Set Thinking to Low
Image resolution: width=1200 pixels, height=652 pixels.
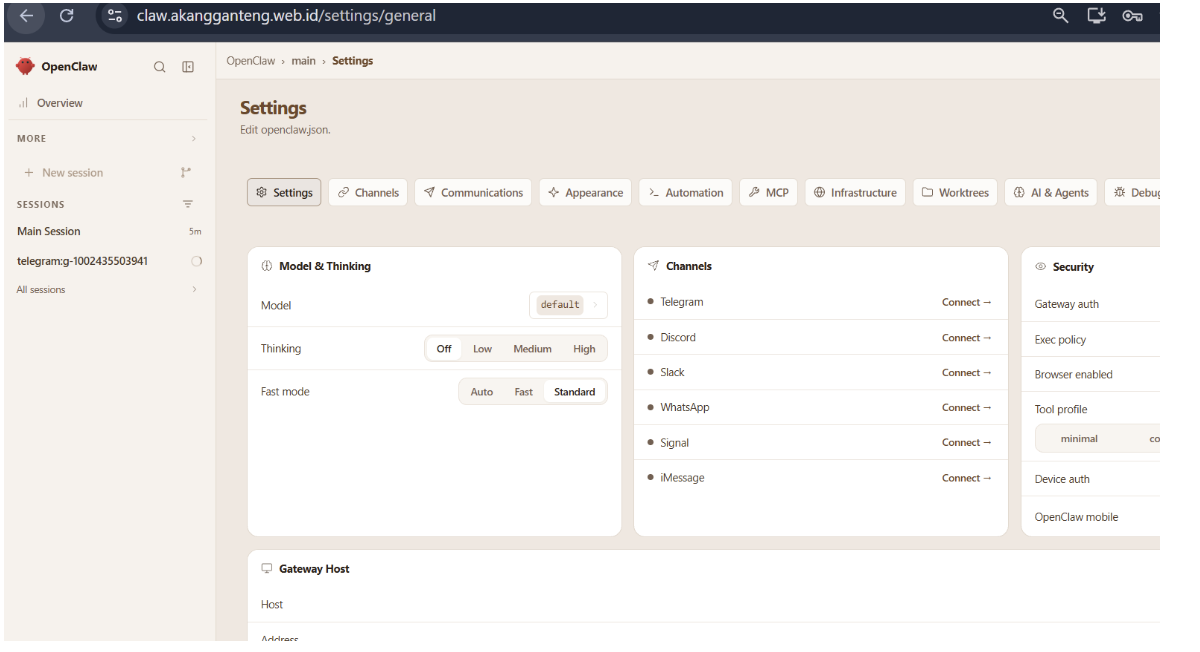pyautogui.click(x=483, y=349)
